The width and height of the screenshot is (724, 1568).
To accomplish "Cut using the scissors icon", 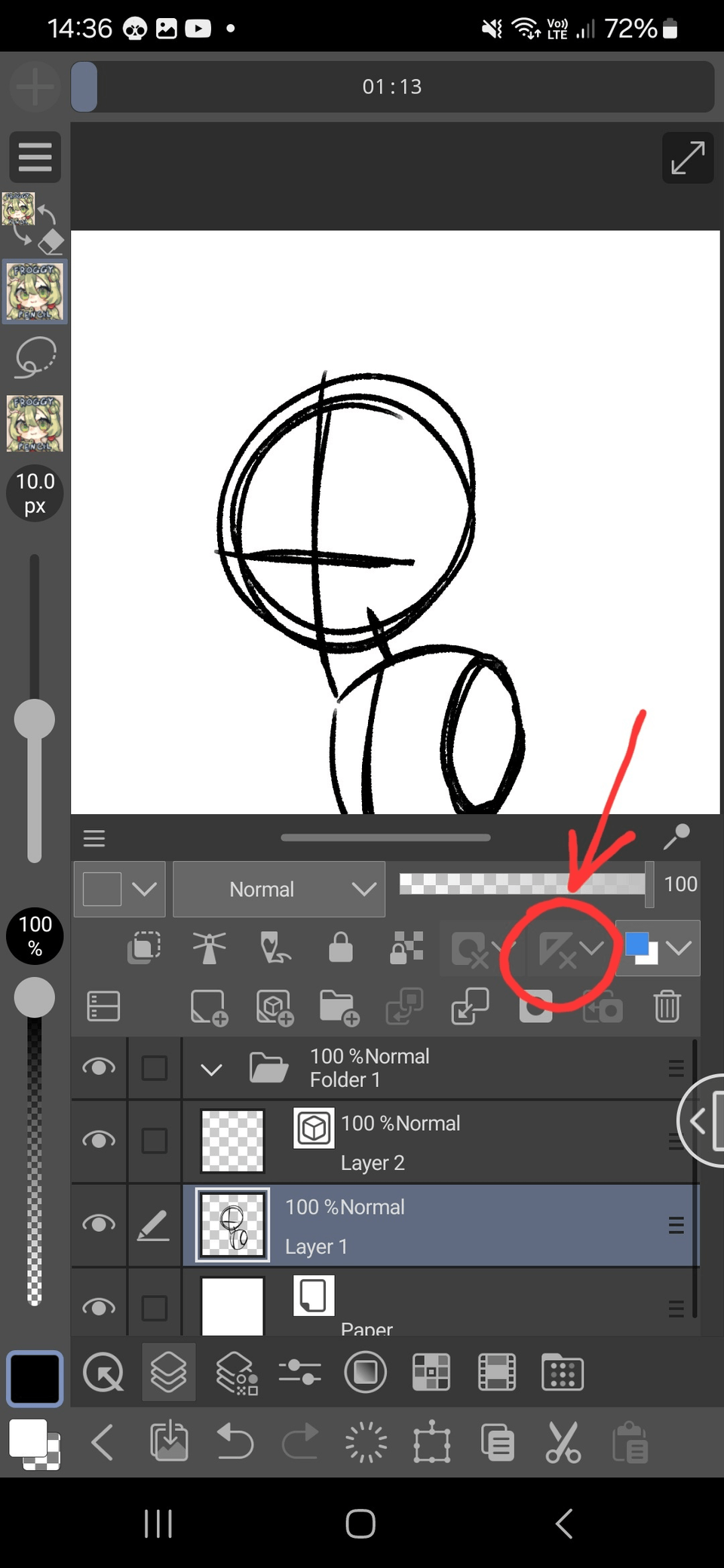I will click(x=563, y=1441).
